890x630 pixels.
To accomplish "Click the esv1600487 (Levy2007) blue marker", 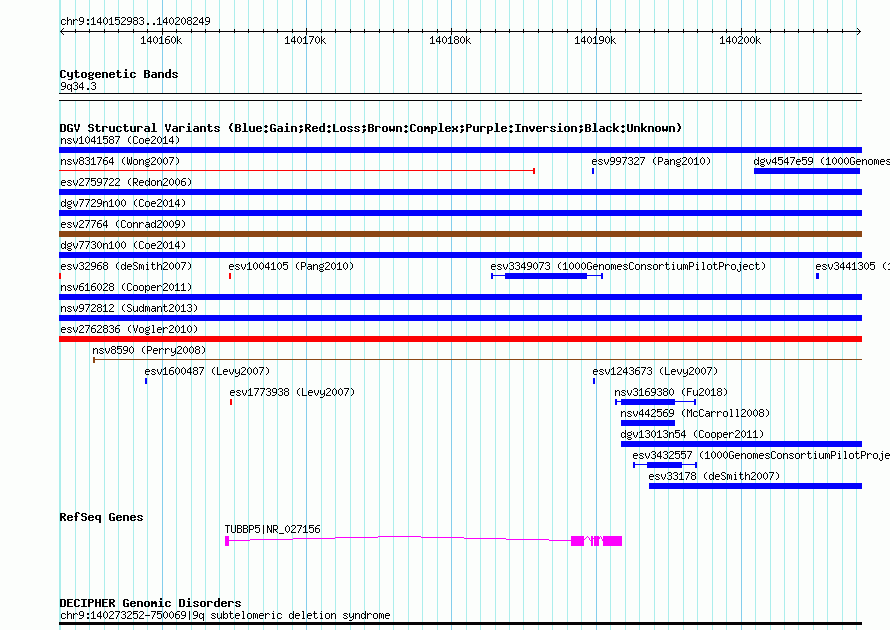I will pyautogui.click(x=146, y=381).
